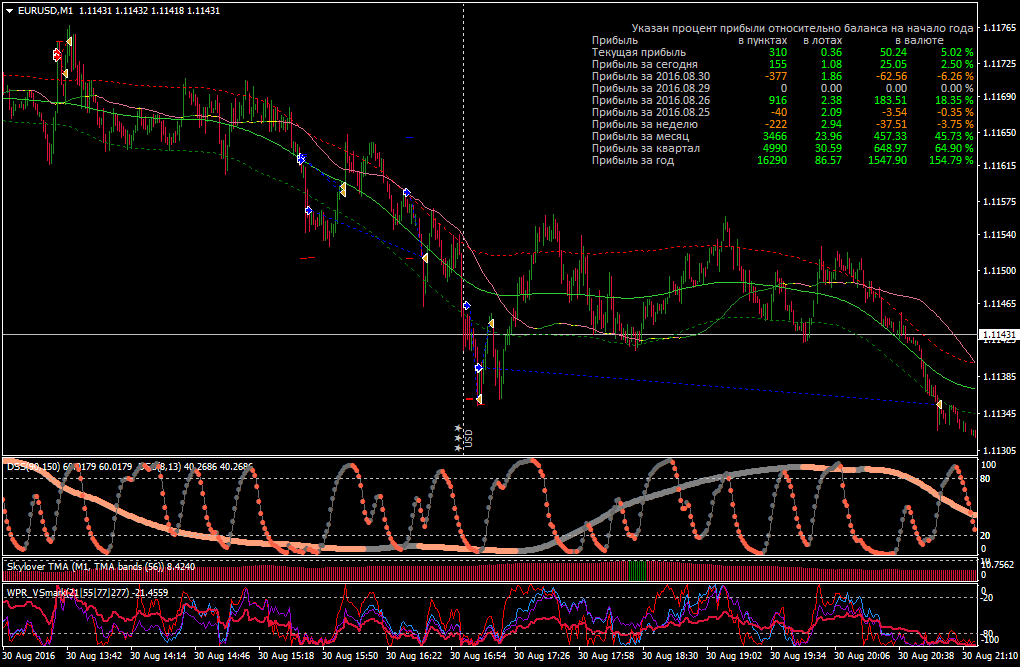1020x667 pixels.
Task: Click the blue order arrow near the lowest price spike
Action: coord(479,368)
